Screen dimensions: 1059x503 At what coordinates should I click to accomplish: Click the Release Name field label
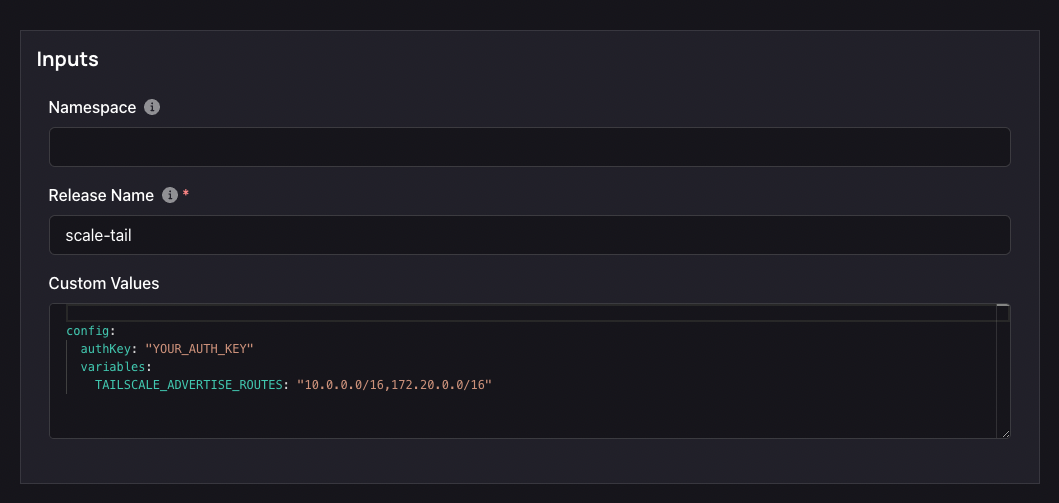pos(101,195)
